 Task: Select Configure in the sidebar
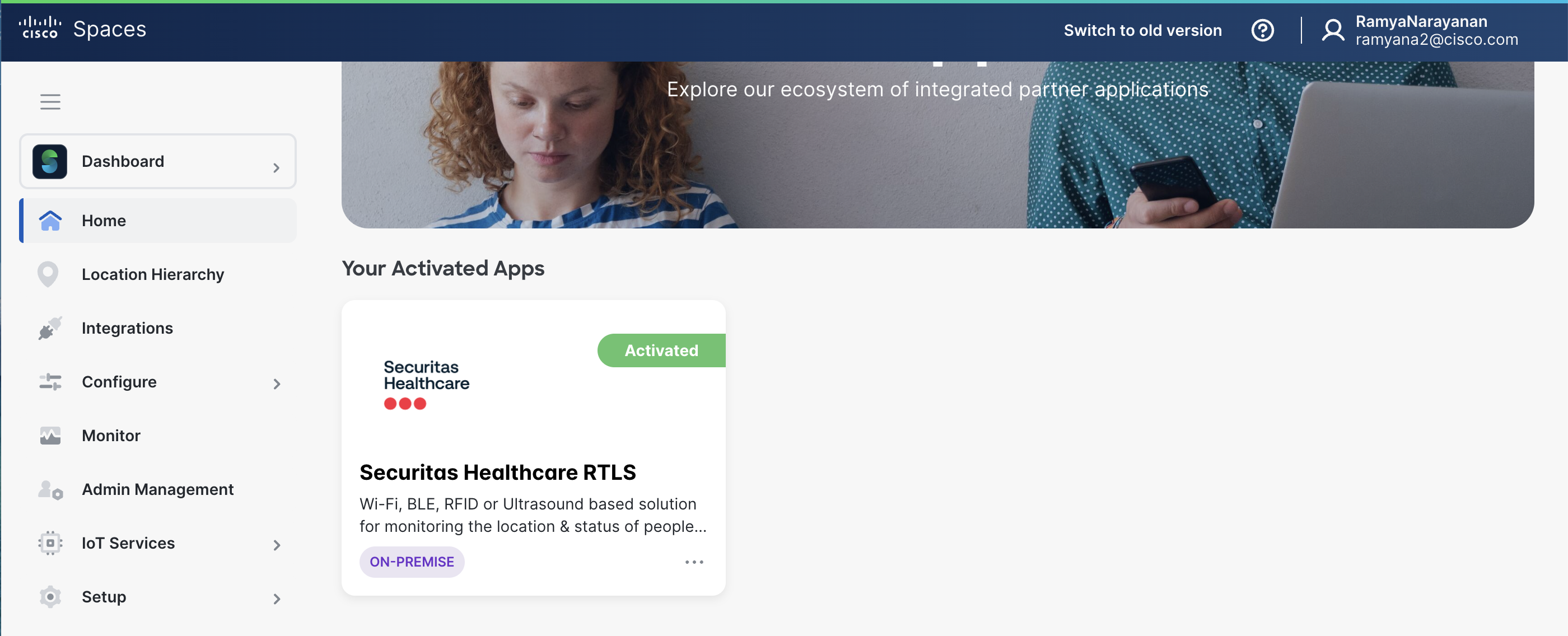[x=119, y=382]
